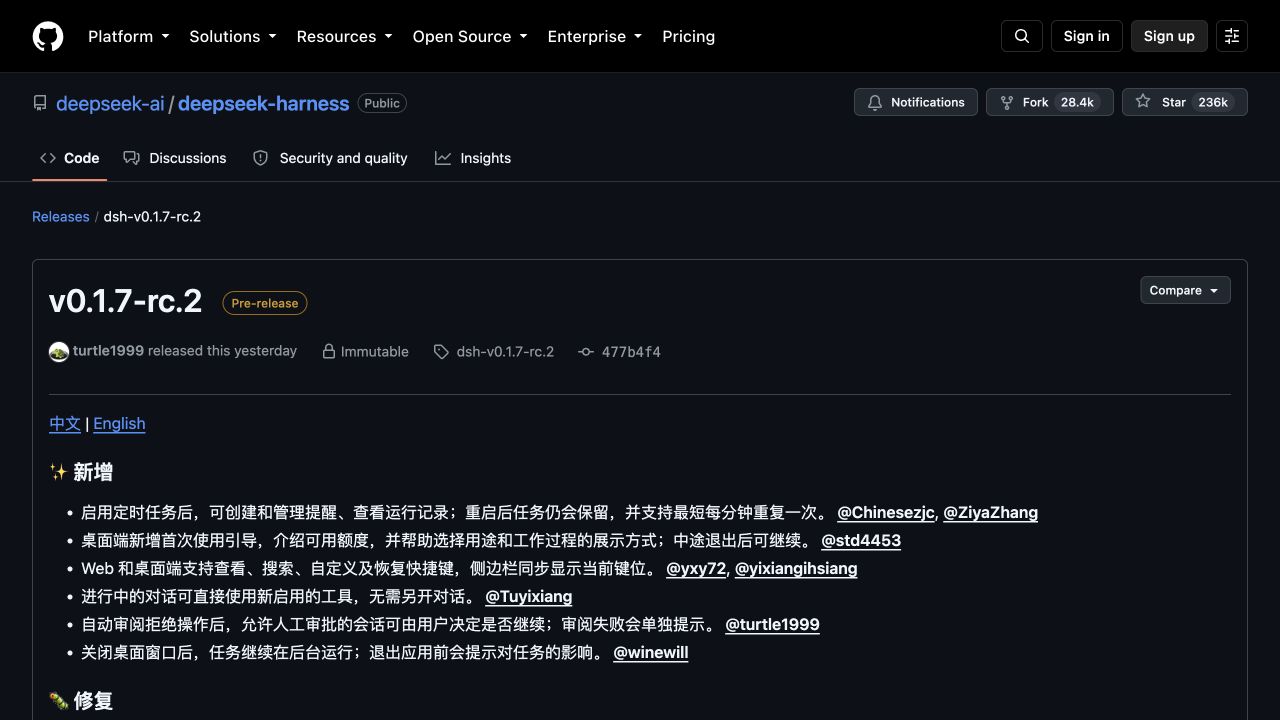1280x720 pixels.
Task: Open the @ZiyaZhang profile mention
Action: tap(990, 512)
